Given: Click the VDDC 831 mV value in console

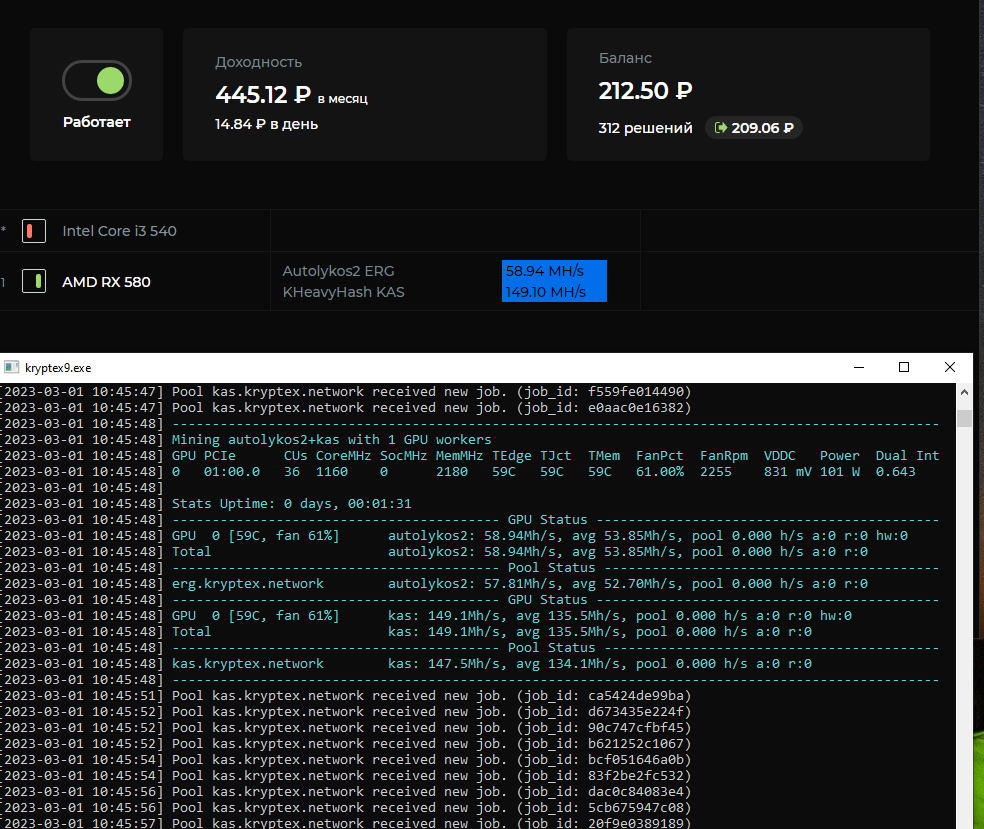Looking at the screenshot, I should (x=788, y=472).
